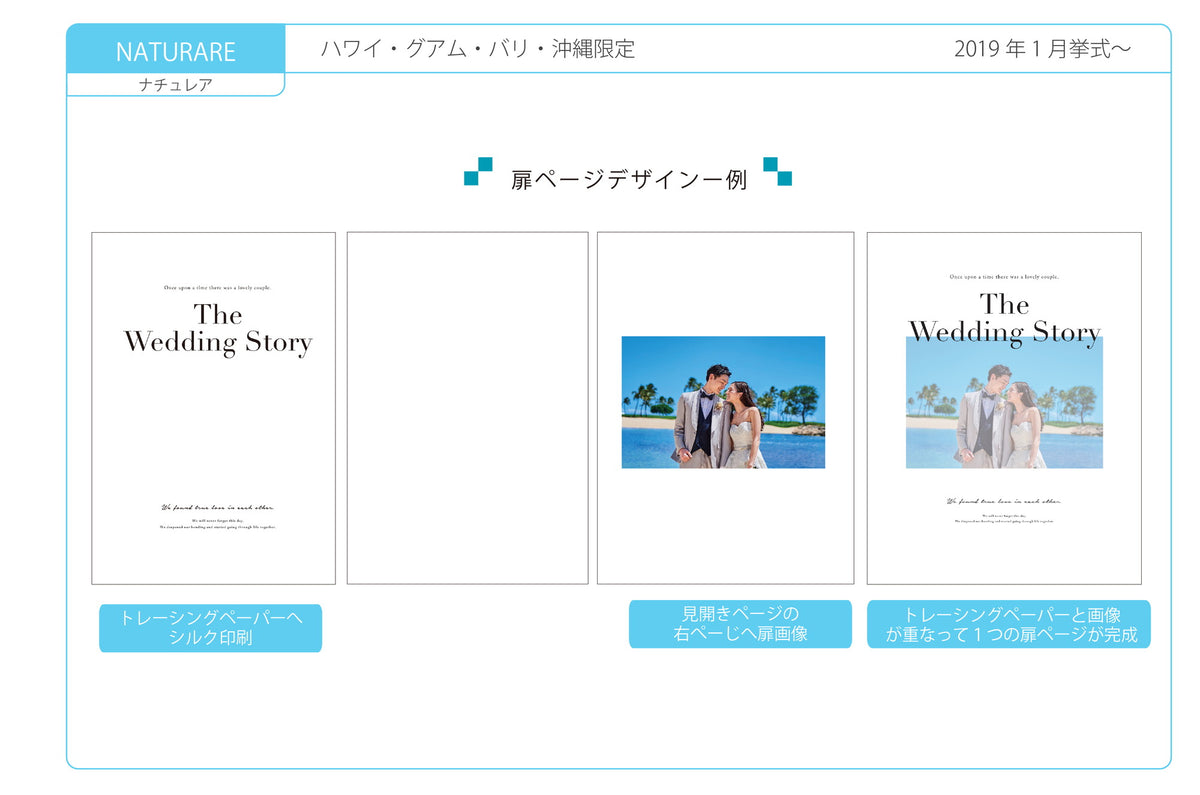Image resolution: width=1200 pixels, height=795 pixels.
Task: Select the blank second page panel
Action: pos(467,408)
